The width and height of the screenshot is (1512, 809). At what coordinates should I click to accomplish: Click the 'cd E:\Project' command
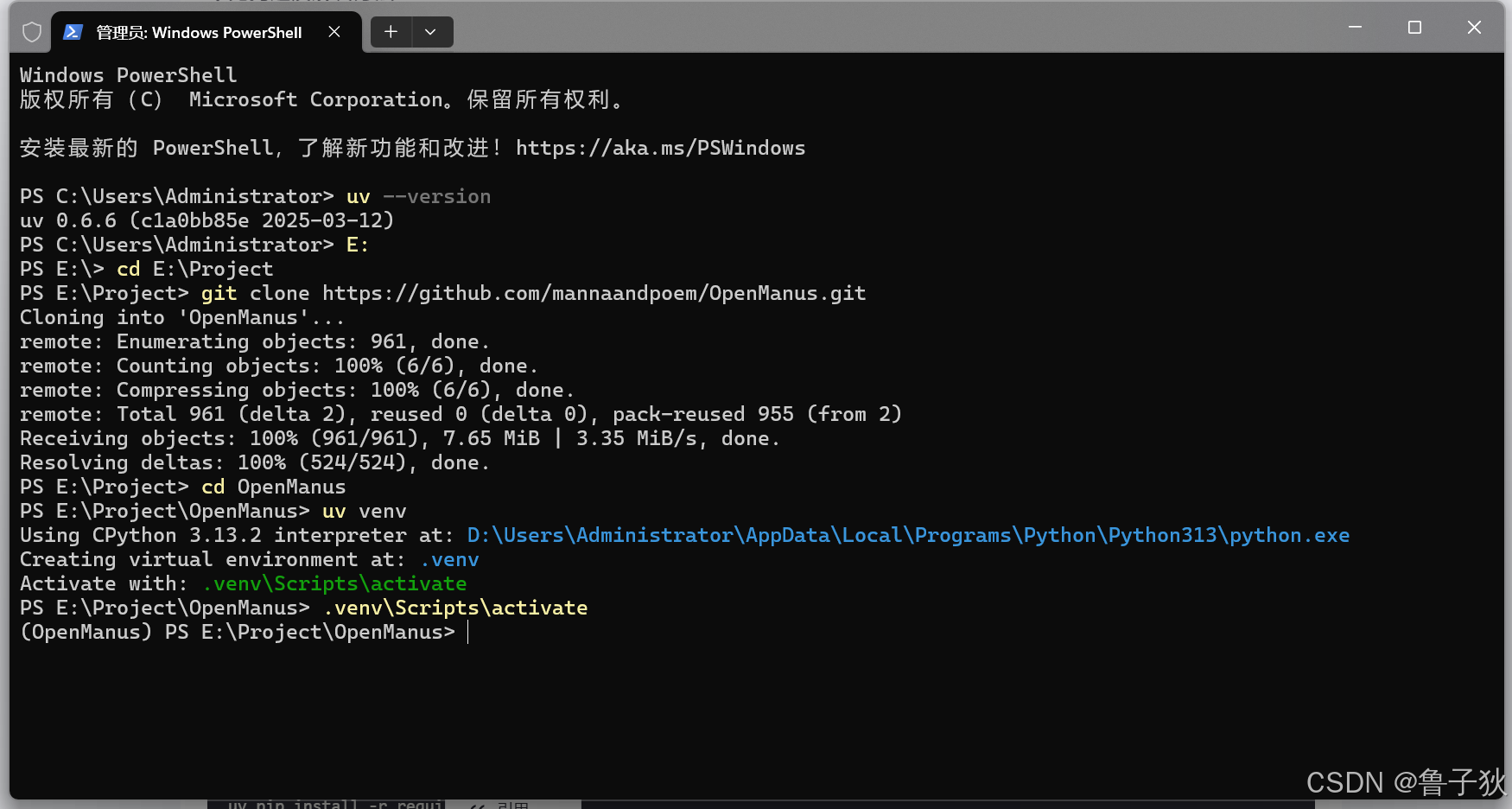195,269
